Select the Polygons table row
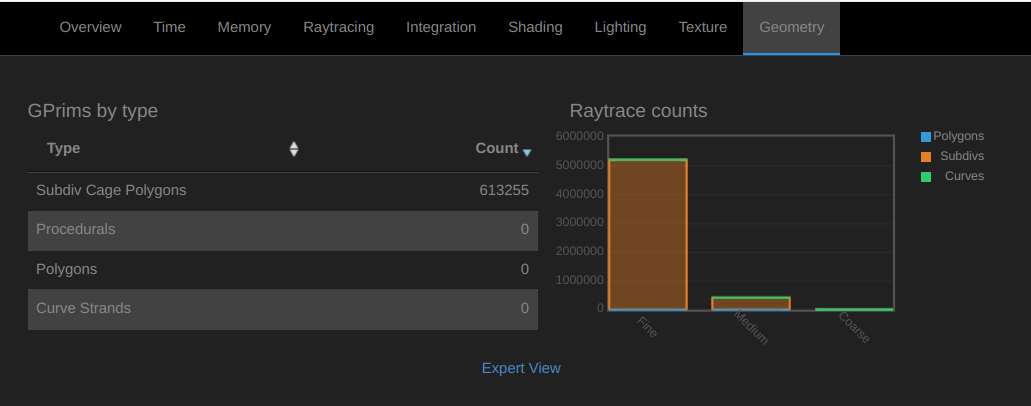This screenshot has width=1031, height=406. (283, 269)
